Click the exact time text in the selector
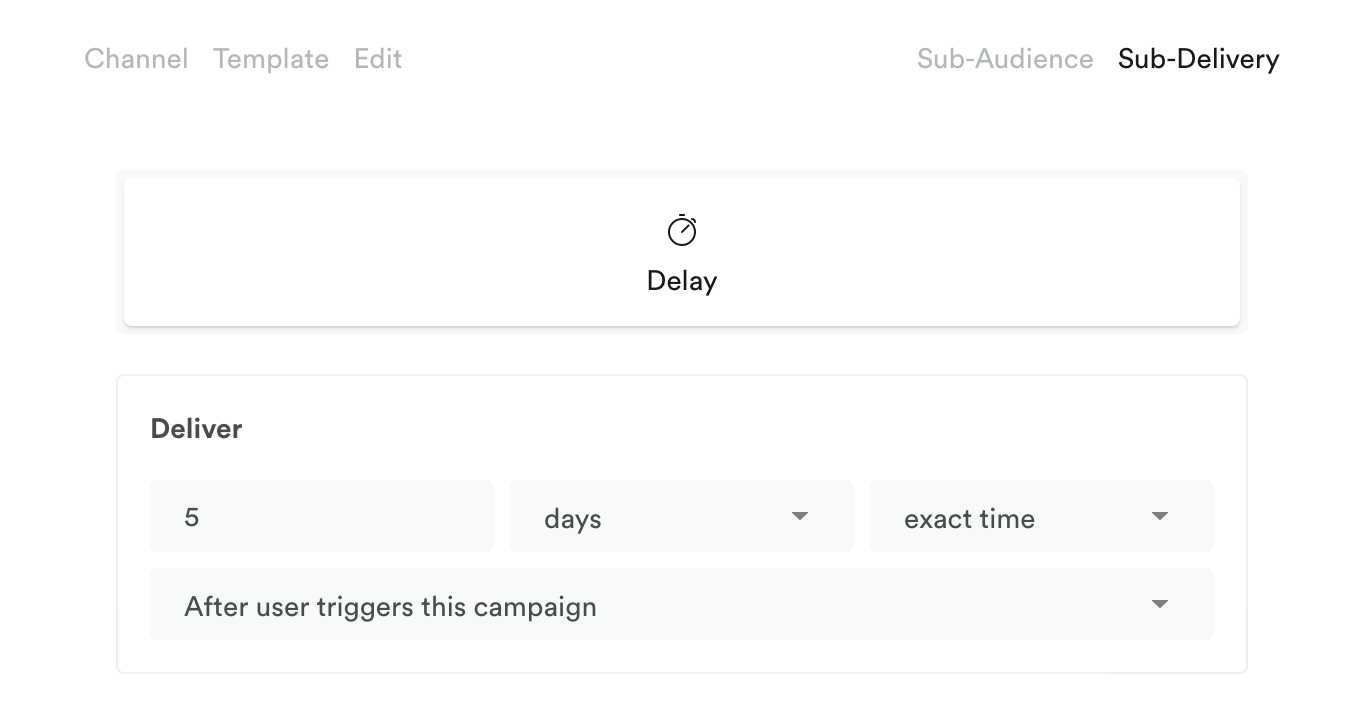Viewport: 1360px width, 720px height. (969, 519)
